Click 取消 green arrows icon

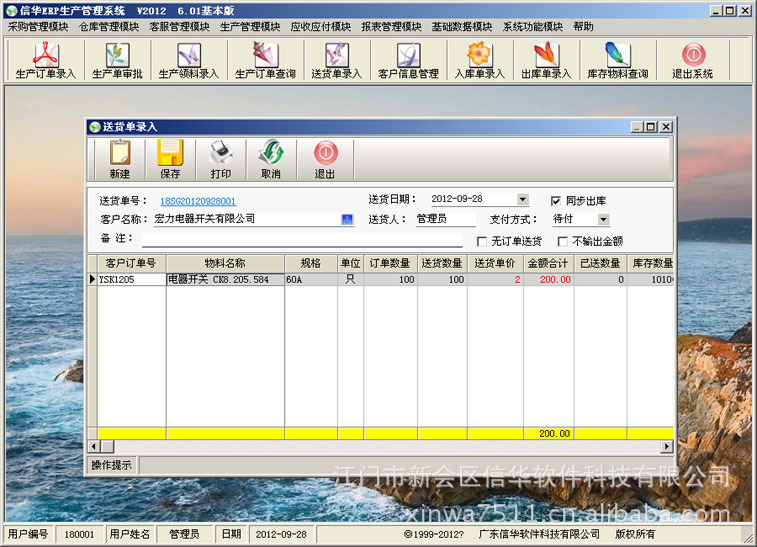(x=271, y=160)
